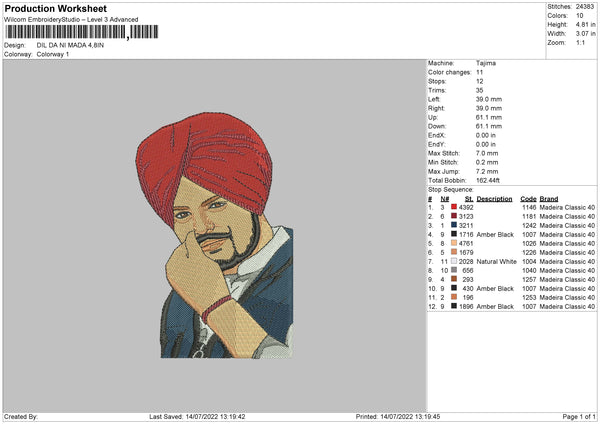
Task: Click the black swatch in stop row 12
Action: pos(454,306)
